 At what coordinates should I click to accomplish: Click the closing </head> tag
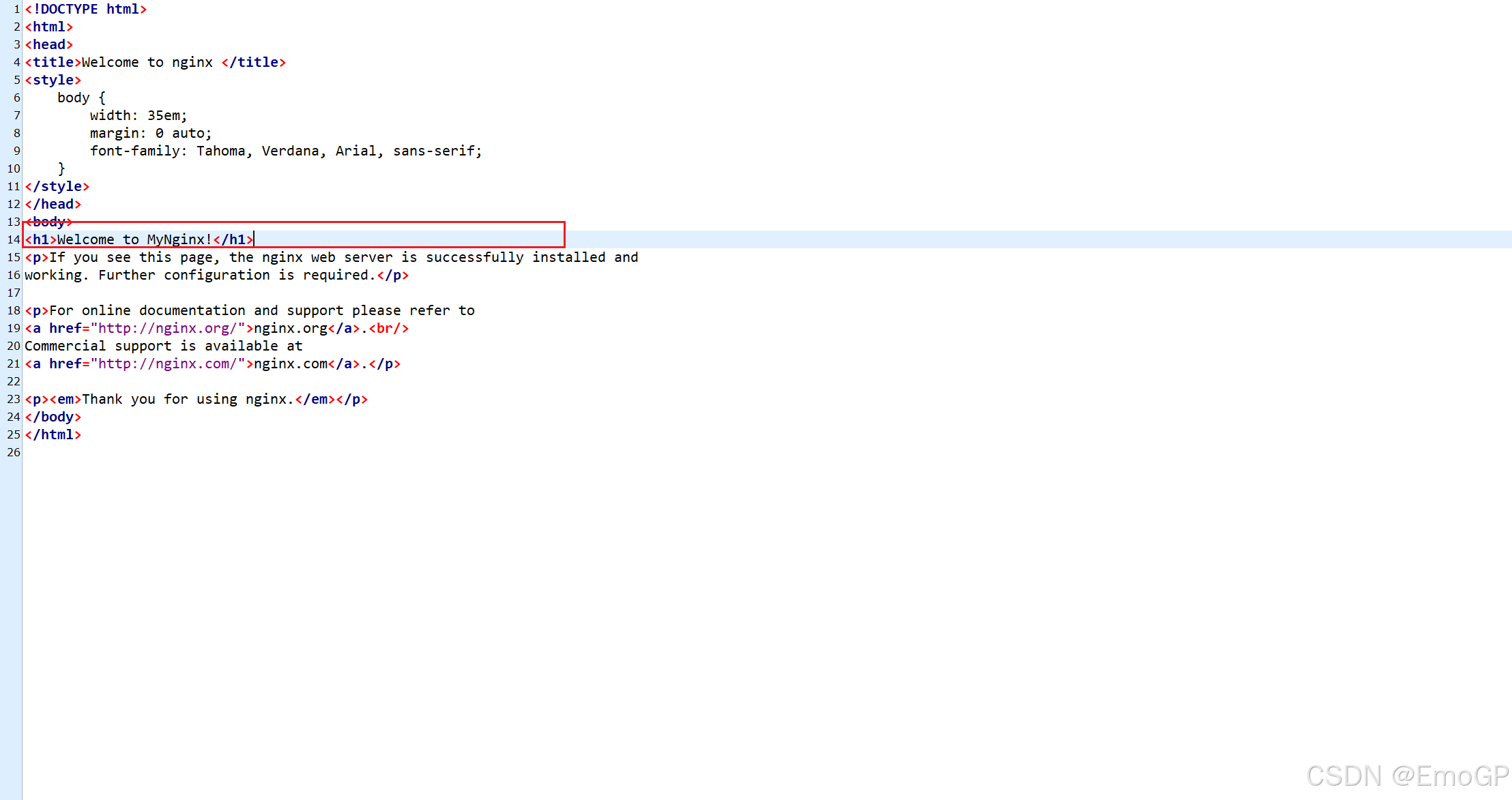[x=53, y=204]
